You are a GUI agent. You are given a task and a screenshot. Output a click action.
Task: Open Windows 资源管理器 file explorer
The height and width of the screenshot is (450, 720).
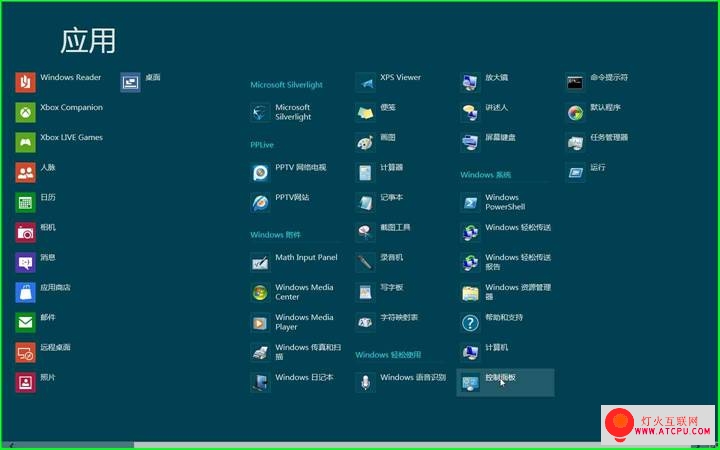click(x=506, y=292)
